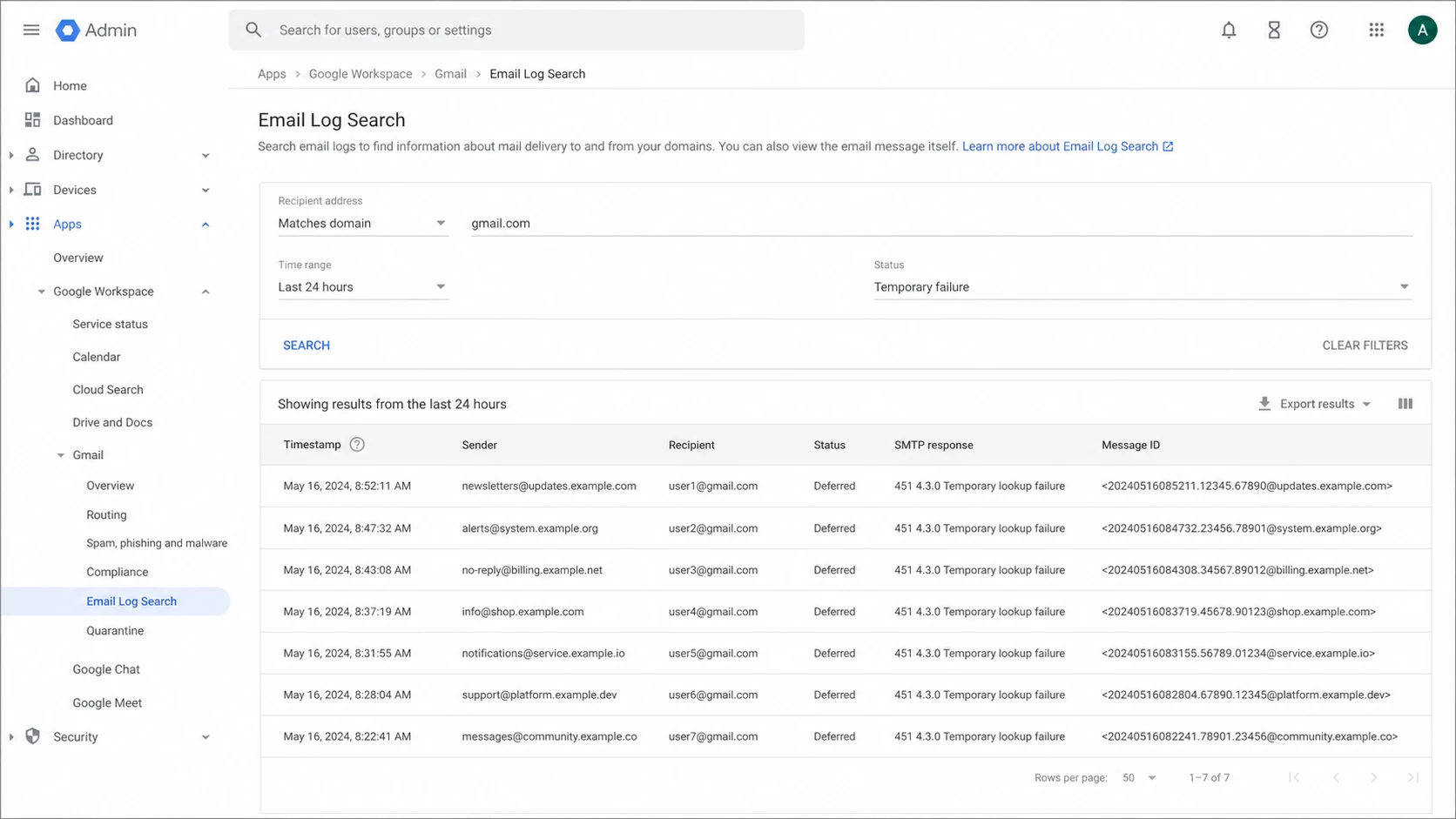
Task: Open Cloud Search in sidebar
Action: [x=107, y=390]
